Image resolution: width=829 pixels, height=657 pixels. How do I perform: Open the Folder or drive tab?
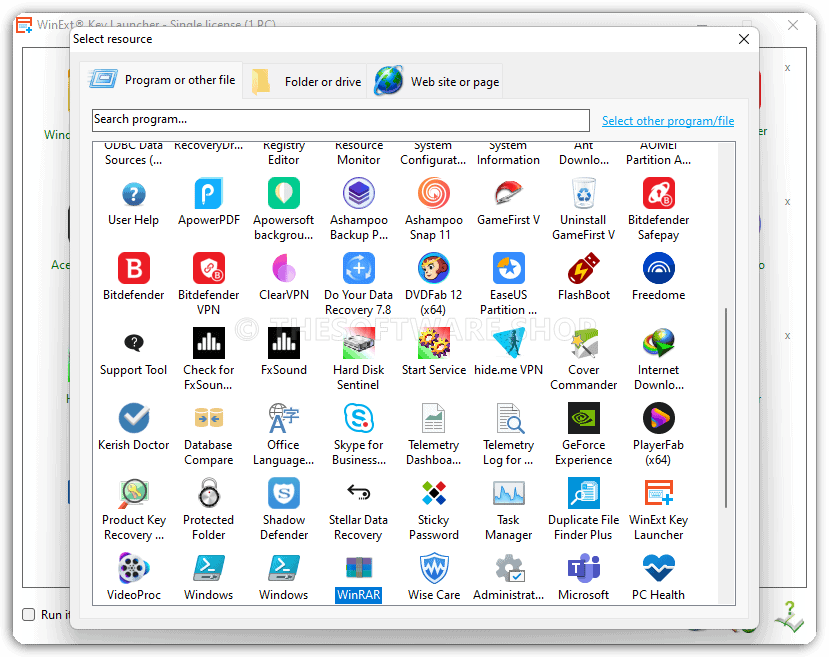305,81
